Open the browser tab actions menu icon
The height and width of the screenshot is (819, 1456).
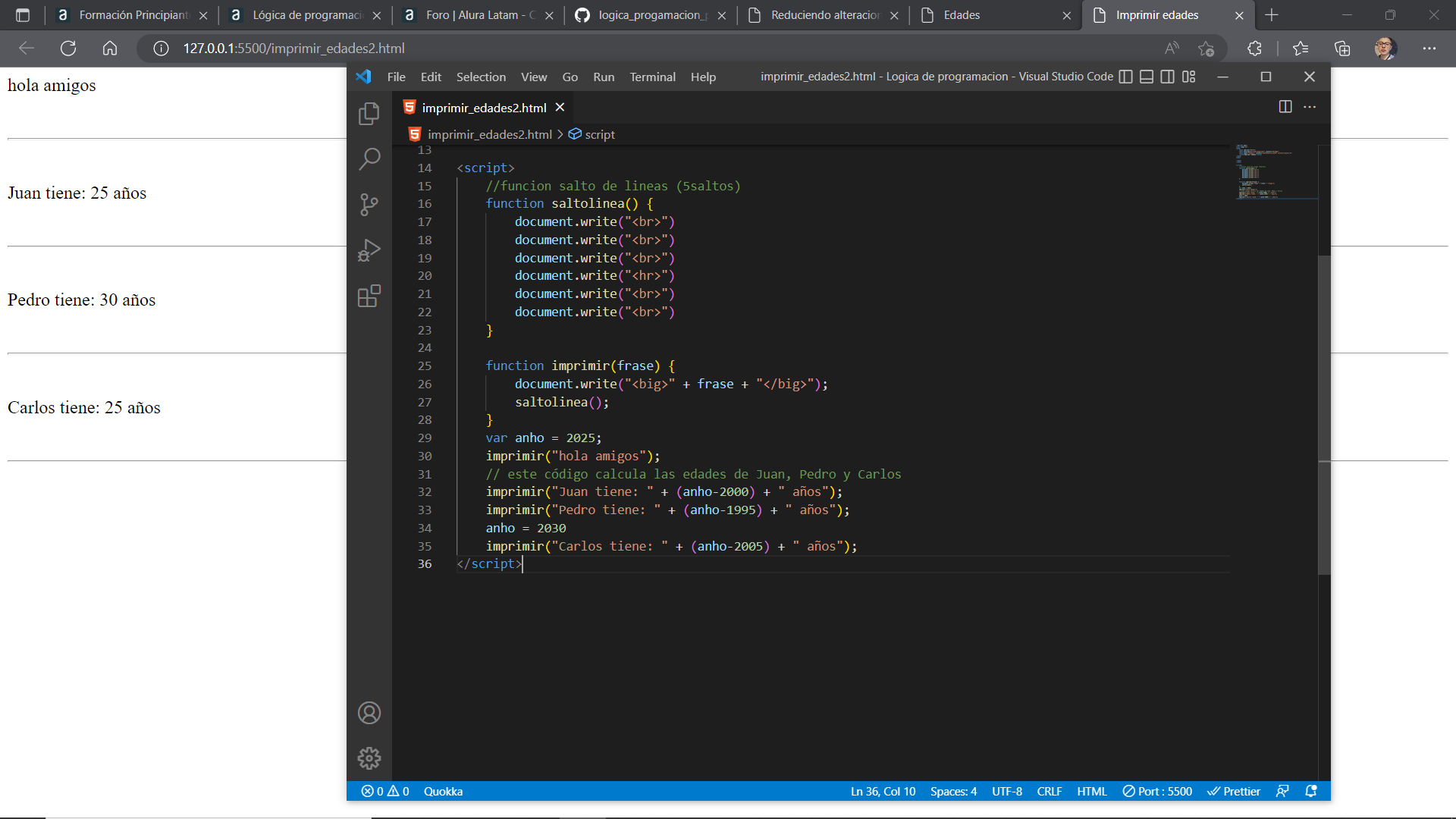click(x=23, y=15)
